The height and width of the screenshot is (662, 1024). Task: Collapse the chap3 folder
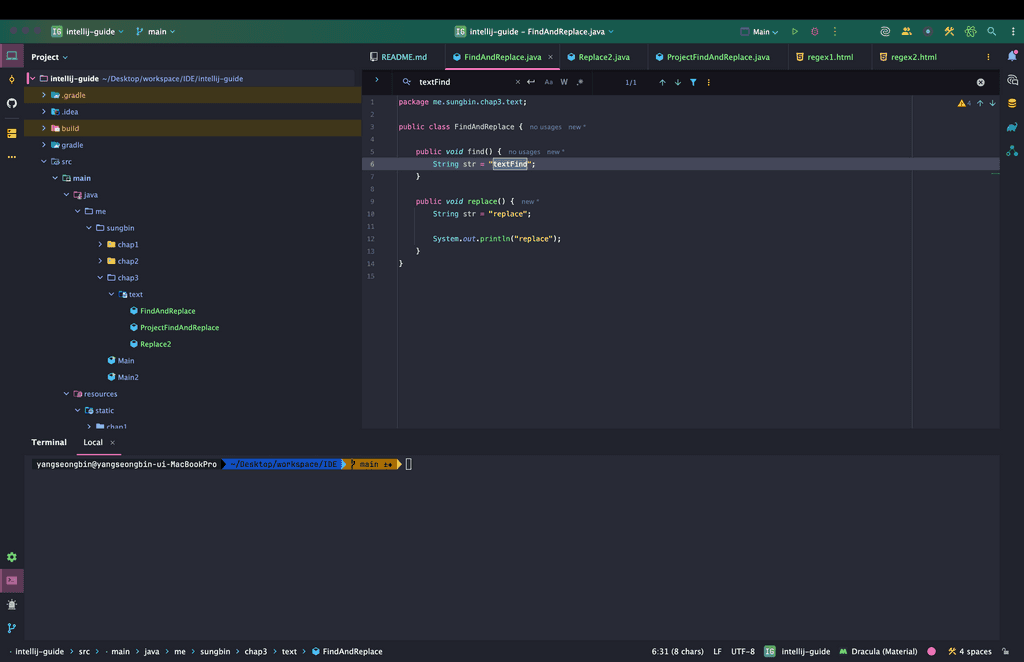[x=100, y=278]
